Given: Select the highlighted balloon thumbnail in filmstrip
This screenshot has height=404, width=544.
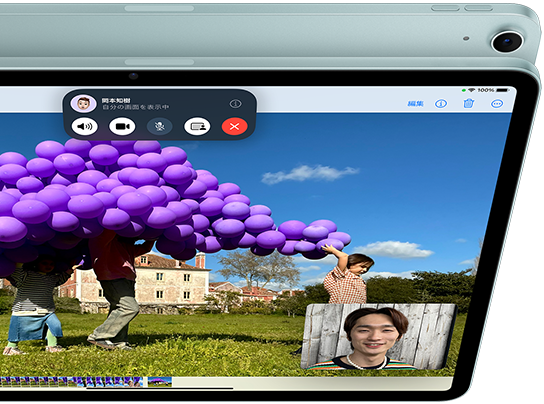Looking at the screenshot, I should (x=160, y=382).
